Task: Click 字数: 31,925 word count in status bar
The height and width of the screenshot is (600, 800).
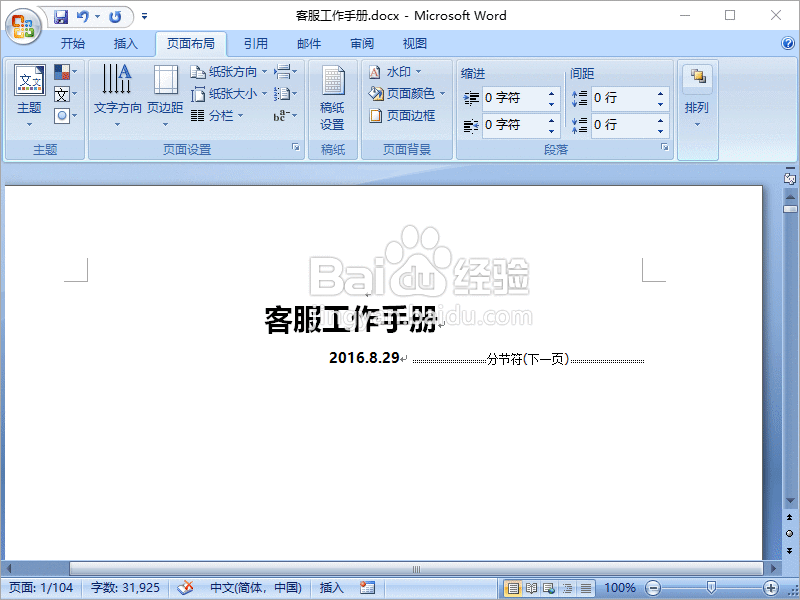Action: click(x=125, y=588)
